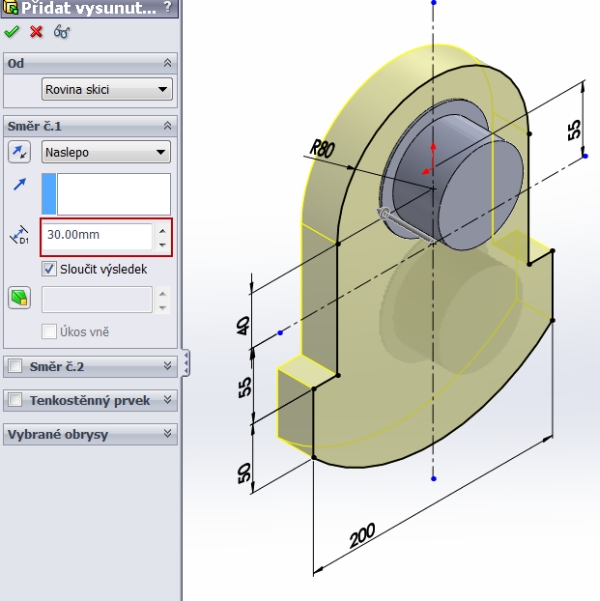Increase depth with the up spinner arrow
Image resolution: width=600 pixels, height=601 pixels.
163,231
